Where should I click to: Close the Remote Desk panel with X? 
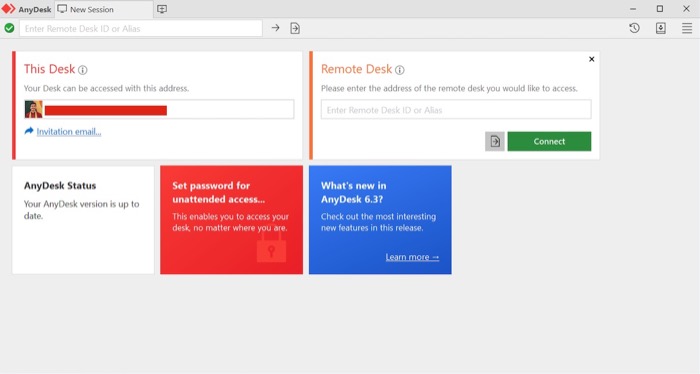click(x=592, y=59)
